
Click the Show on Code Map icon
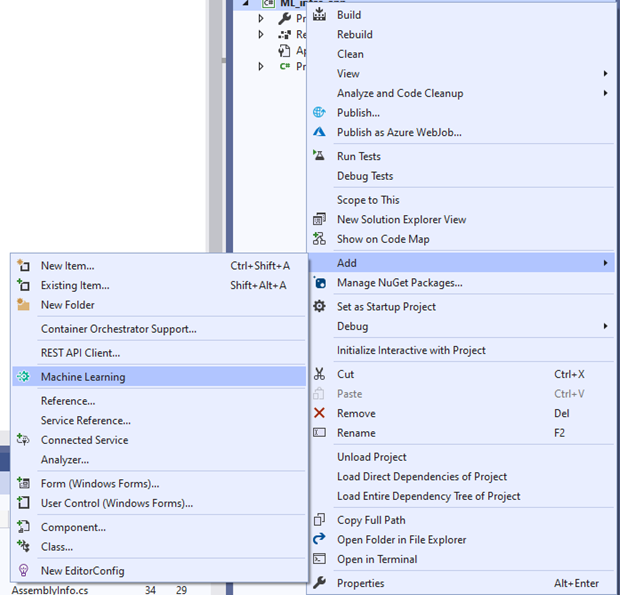(319, 239)
